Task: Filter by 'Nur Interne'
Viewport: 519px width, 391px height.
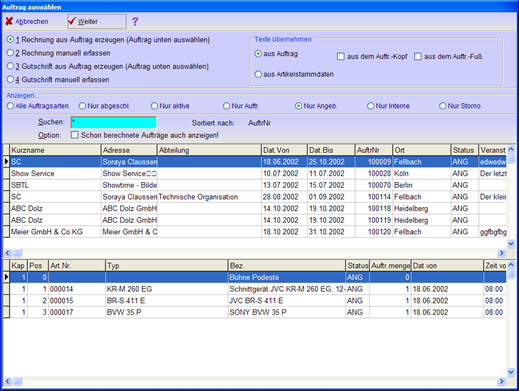Action: (388, 106)
